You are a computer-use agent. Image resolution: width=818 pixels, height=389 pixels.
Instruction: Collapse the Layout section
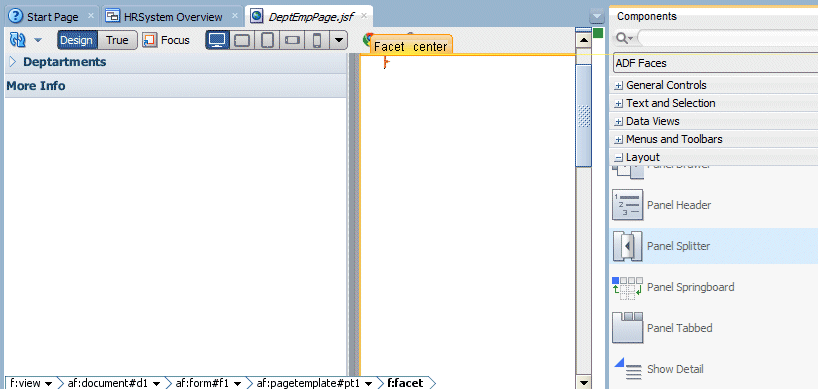click(619, 158)
